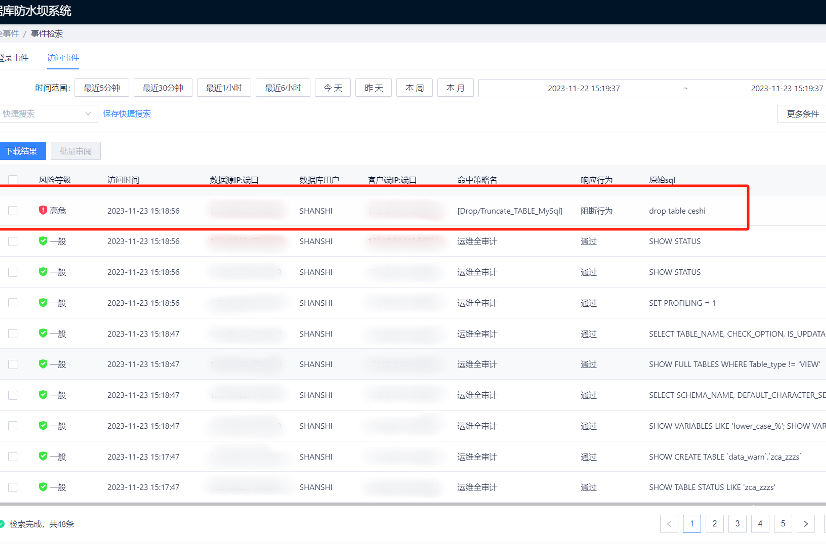This screenshot has height=553, width=826.
Task: Select current page 1 button
Action: 692,524
